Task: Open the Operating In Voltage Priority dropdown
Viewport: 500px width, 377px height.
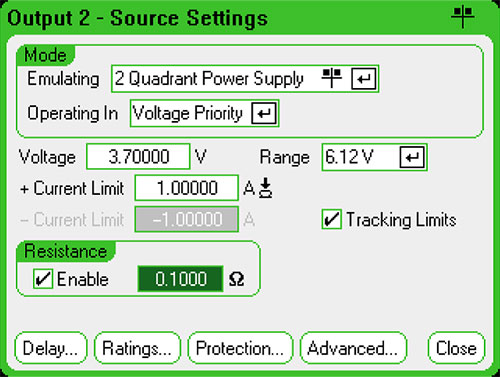Action: 204,113
